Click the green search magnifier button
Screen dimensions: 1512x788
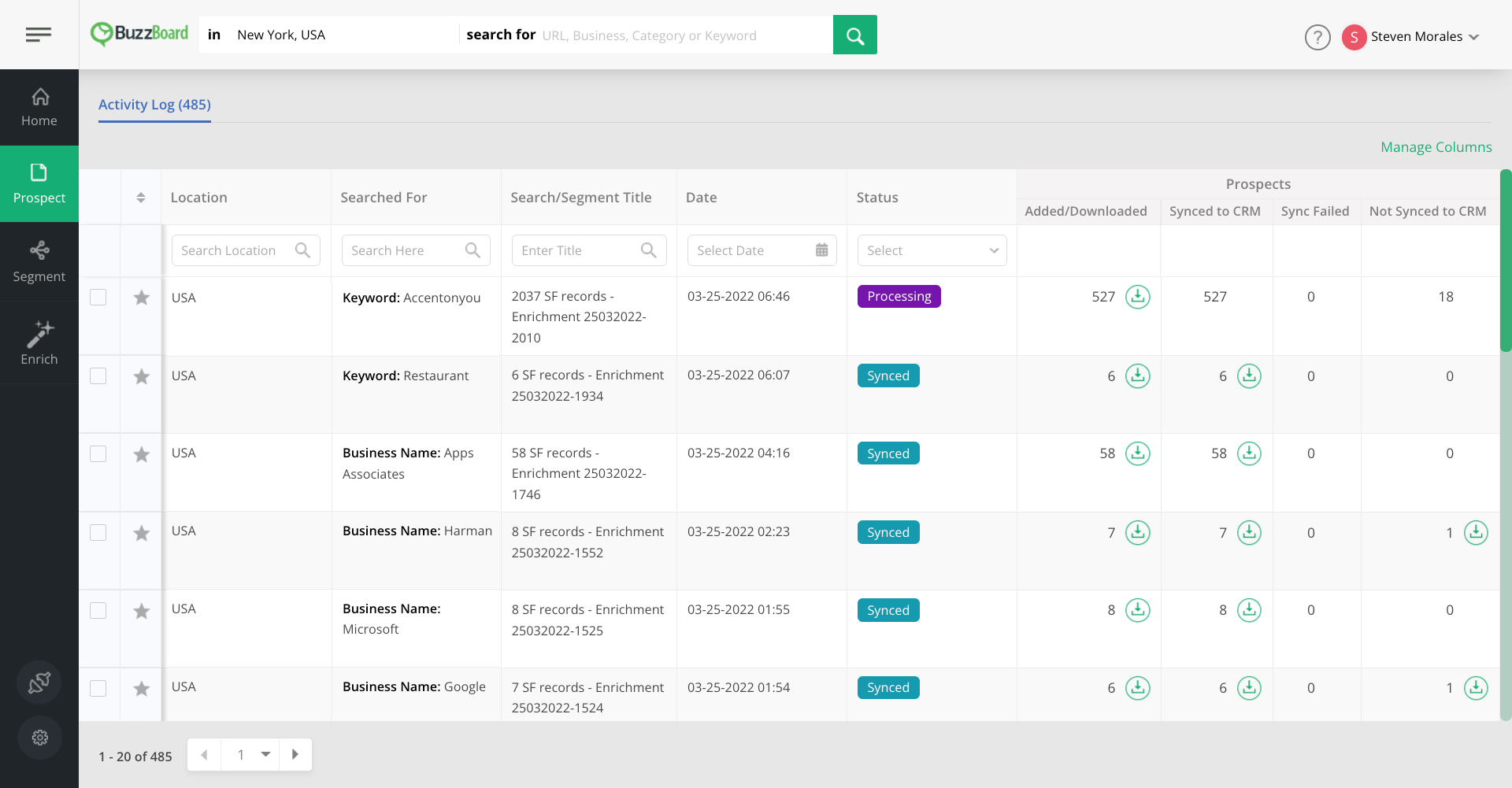click(x=855, y=35)
